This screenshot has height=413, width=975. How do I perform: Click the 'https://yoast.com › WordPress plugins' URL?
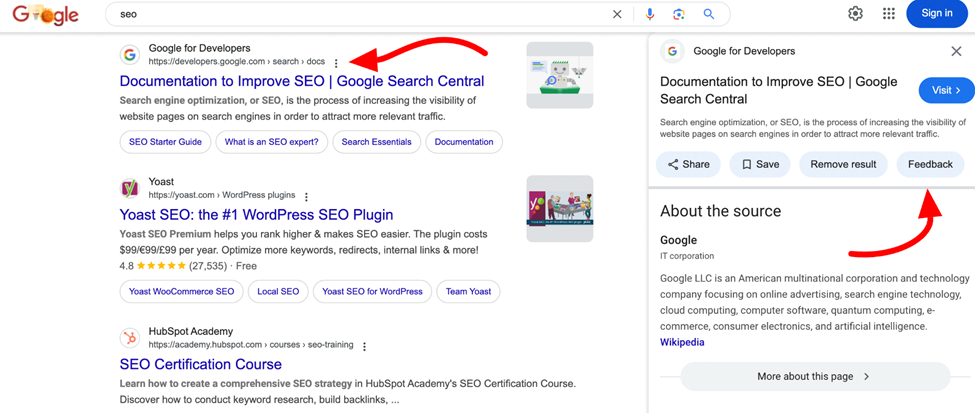pos(222,195)
